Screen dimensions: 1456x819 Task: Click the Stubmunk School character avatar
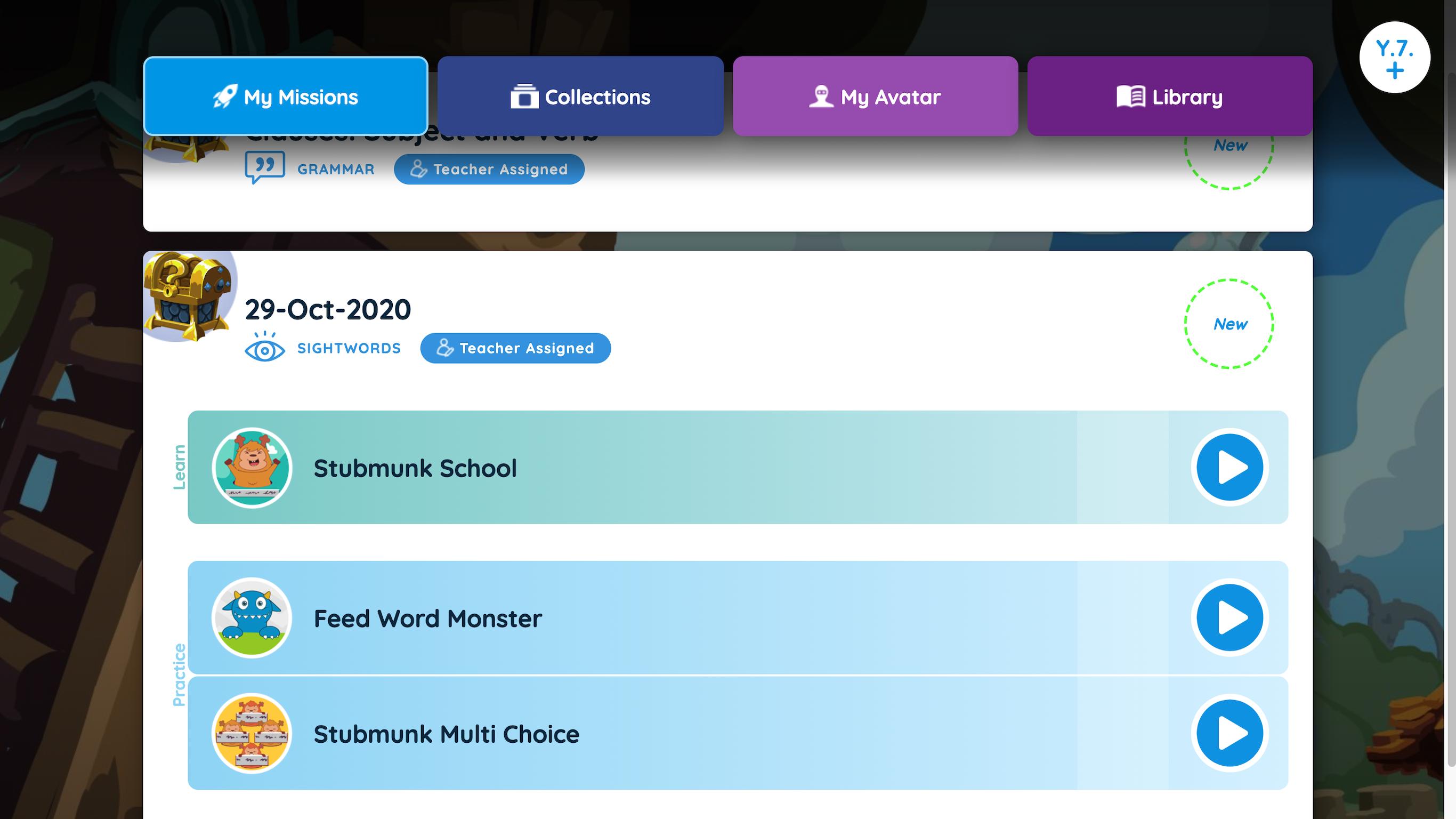[x=252, y=467]
